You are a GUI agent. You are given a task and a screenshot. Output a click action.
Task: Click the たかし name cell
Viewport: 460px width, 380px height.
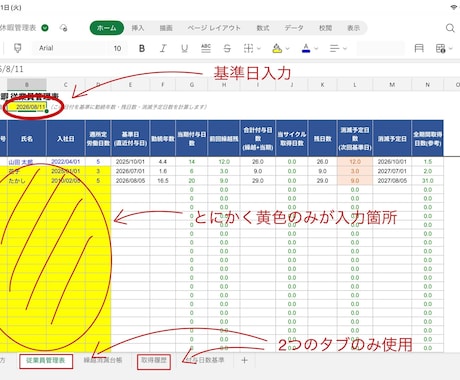tap(27, 181)
